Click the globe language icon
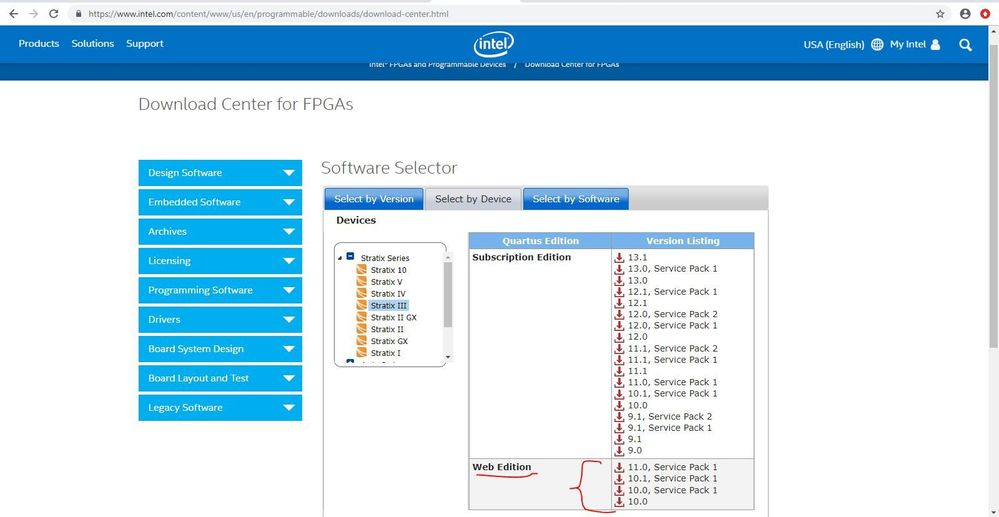 (x=877, y=45)
